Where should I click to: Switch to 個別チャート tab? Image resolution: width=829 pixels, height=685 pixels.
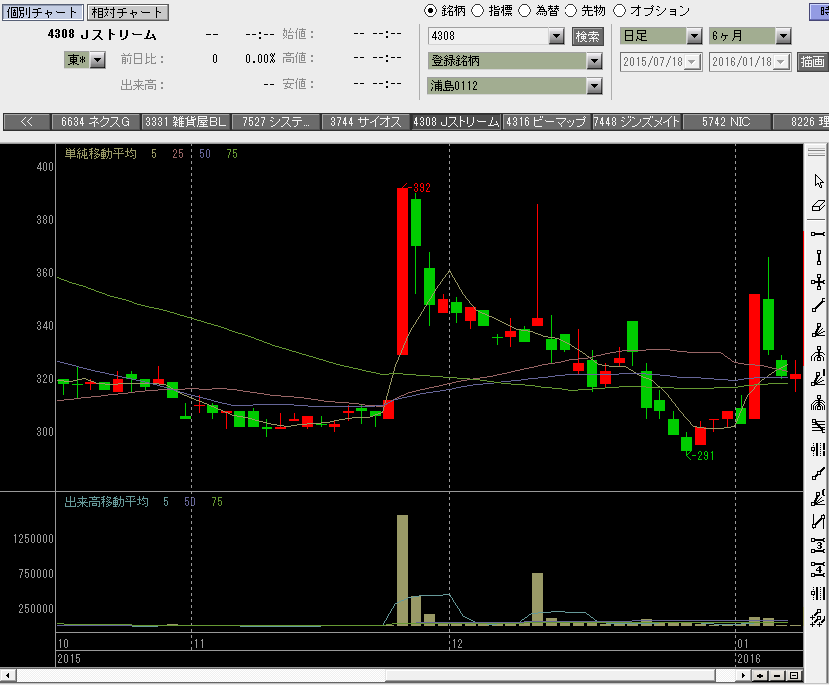[42, 12]
